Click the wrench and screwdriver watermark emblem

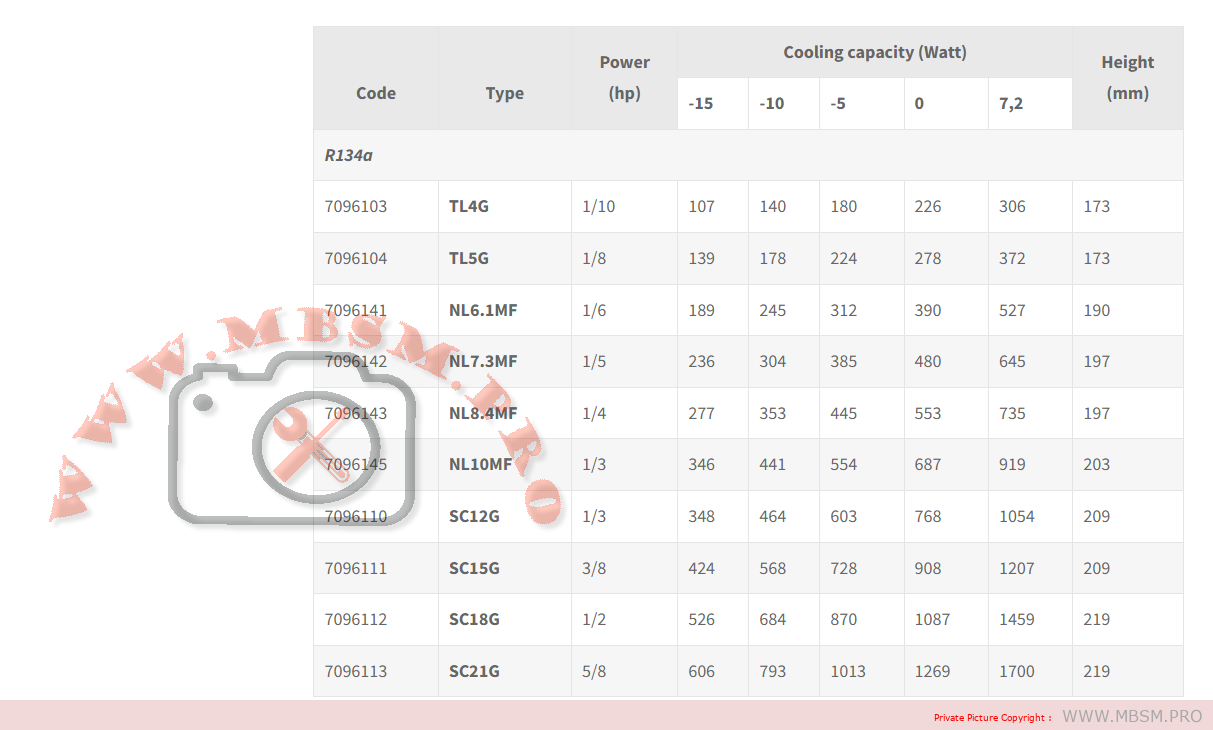click(316, 444)
